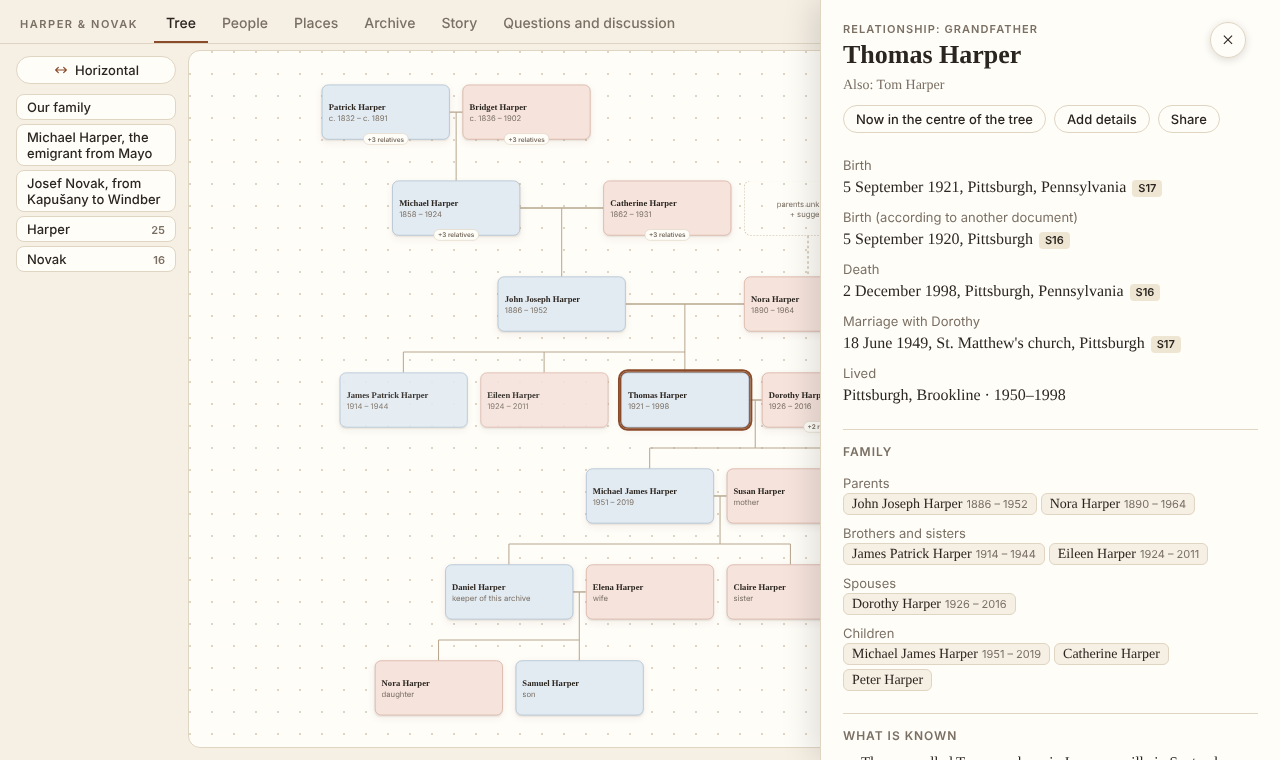This screenshot has height=760, width=1280.
Task: Click the Add details button
Action: (x=1102, y=119)
